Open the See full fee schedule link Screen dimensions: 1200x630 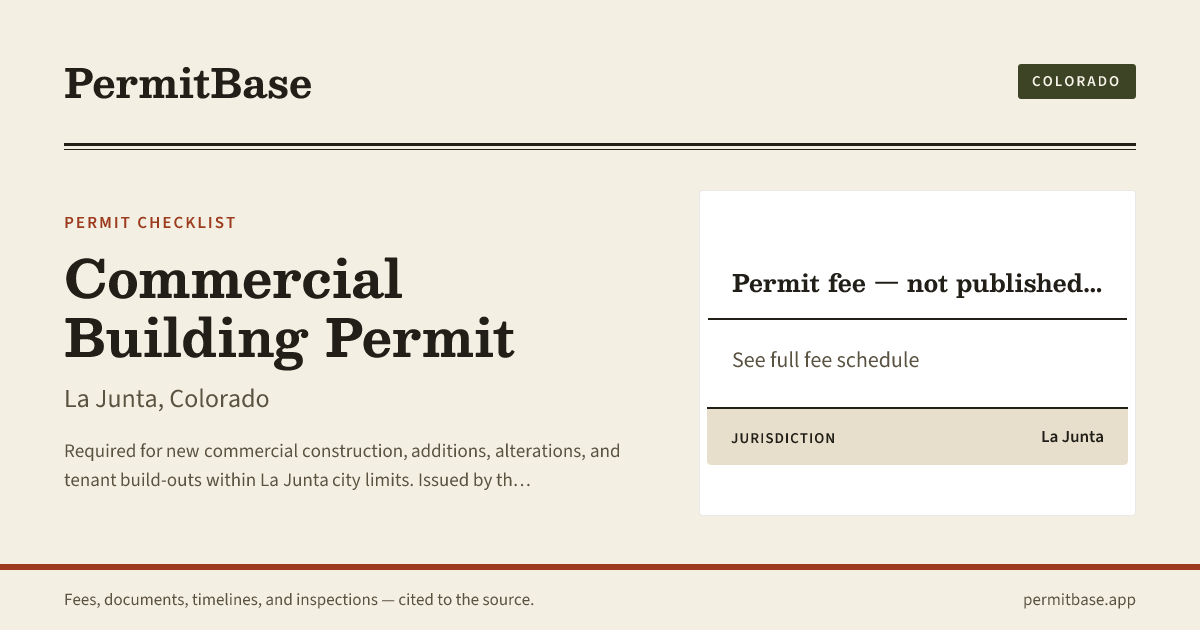(x=825, y=360)
